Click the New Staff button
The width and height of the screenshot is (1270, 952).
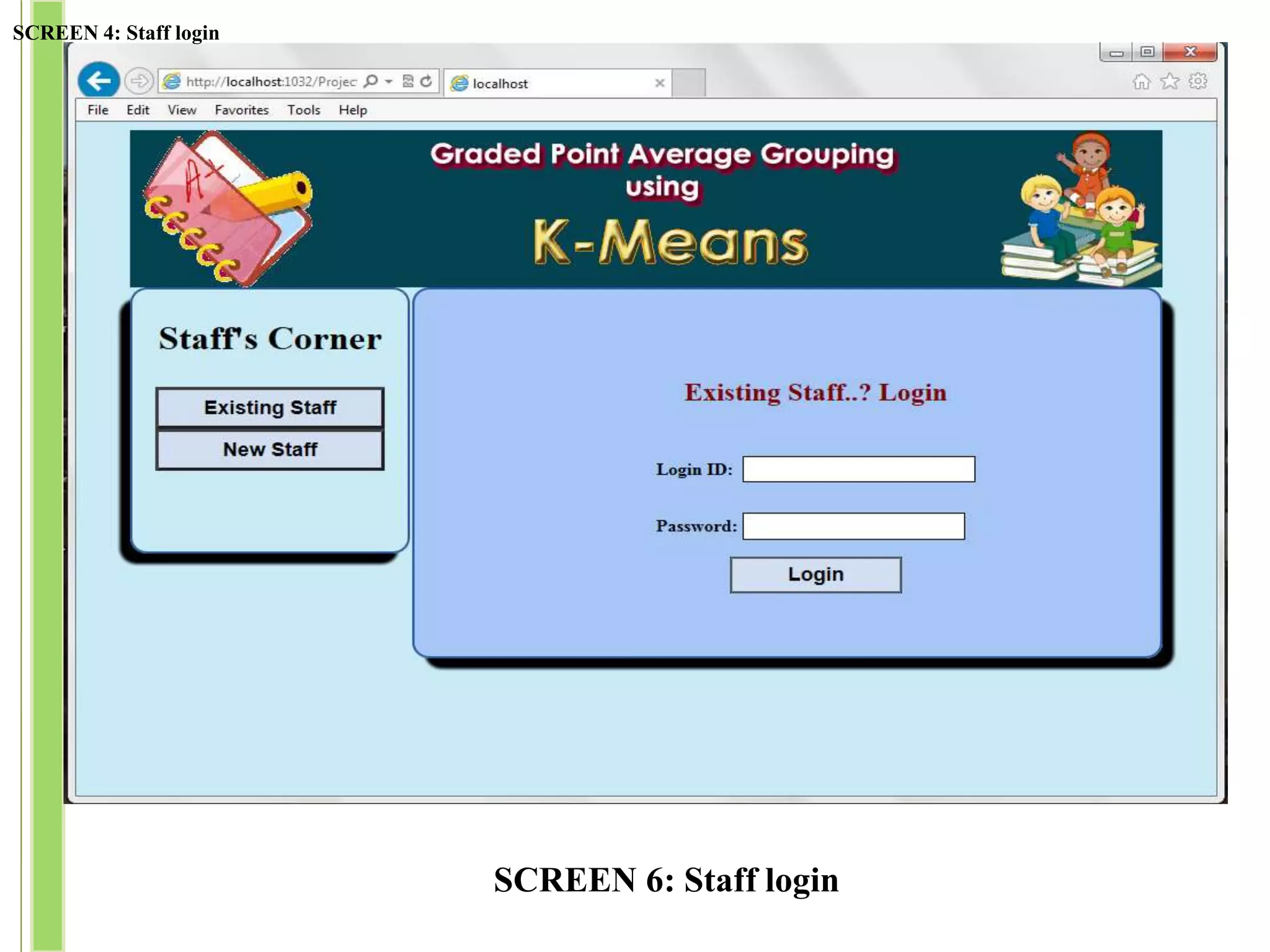click(270, 449)
